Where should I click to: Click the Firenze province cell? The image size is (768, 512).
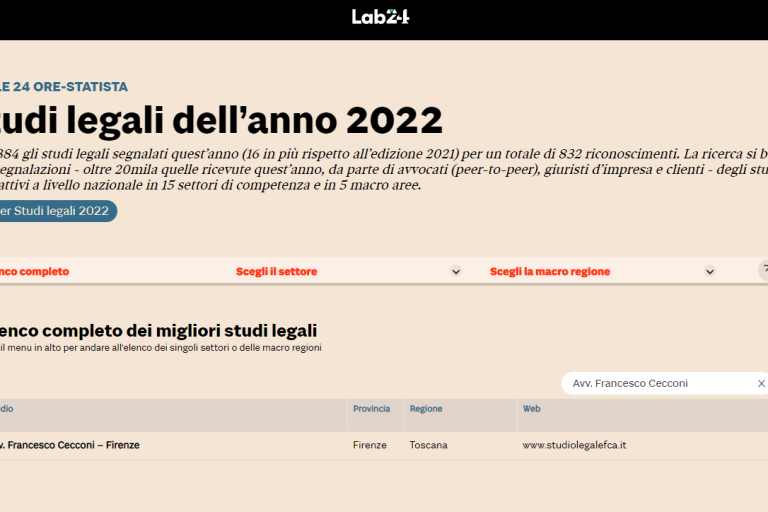pos(369,445)
